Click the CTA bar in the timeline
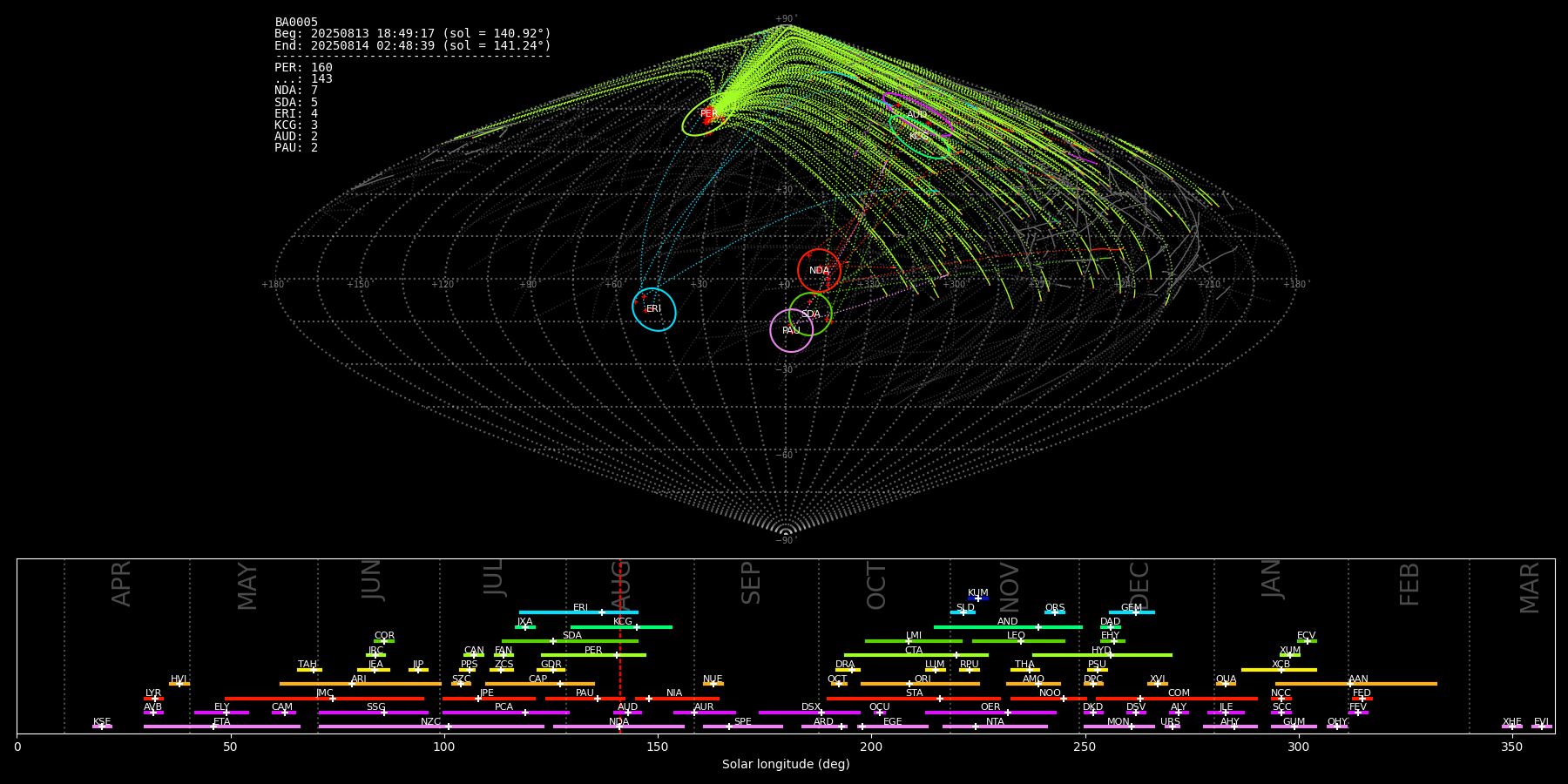This screenshot has height=784, width=1568. tap(916, 655)
